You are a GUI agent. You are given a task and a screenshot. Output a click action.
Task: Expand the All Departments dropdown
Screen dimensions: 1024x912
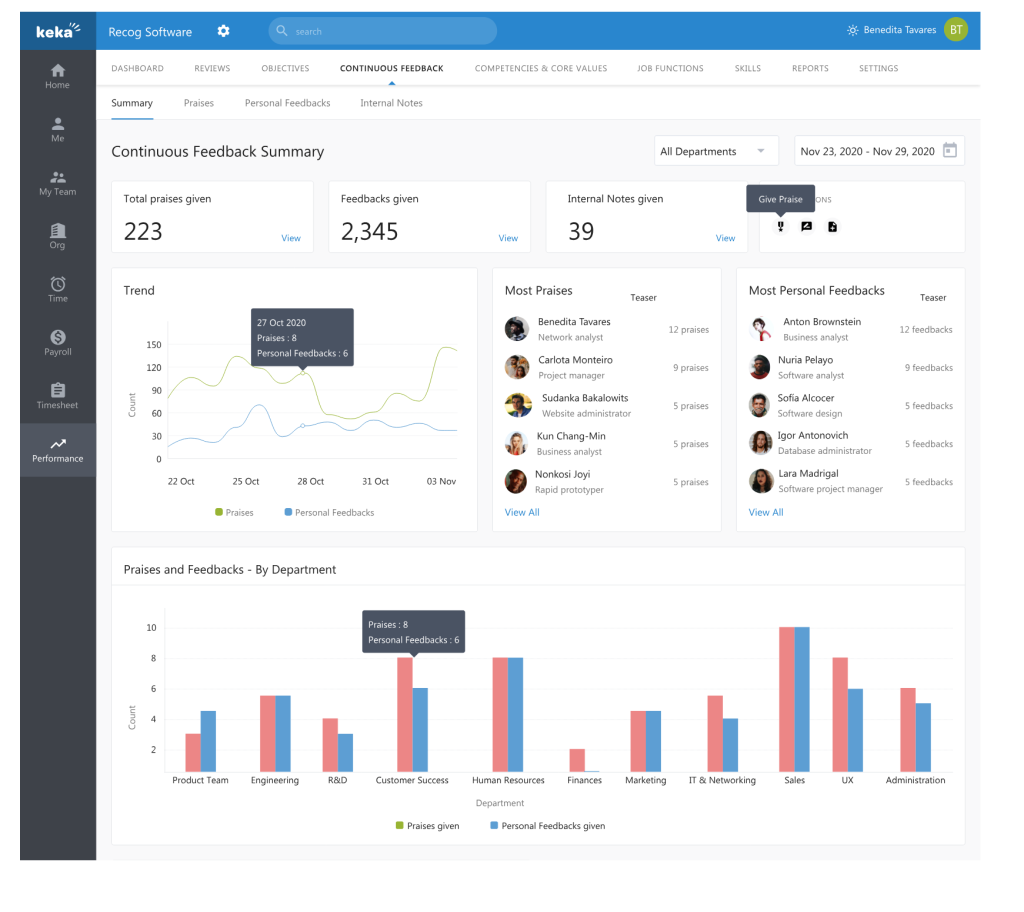(716, 151)
